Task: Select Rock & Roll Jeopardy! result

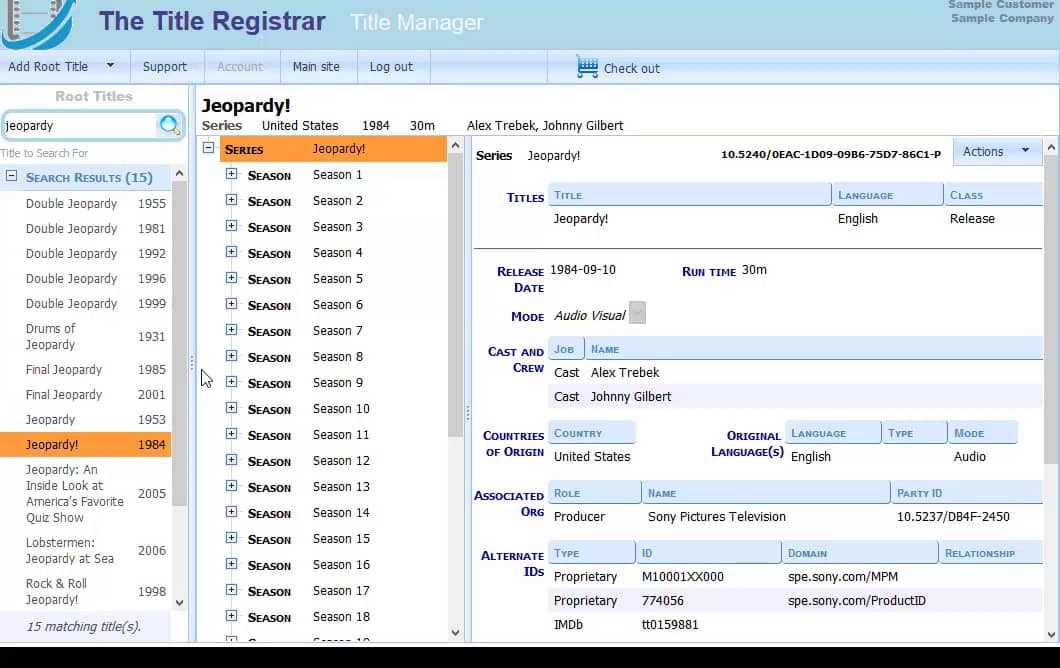Action: point(85,591)
